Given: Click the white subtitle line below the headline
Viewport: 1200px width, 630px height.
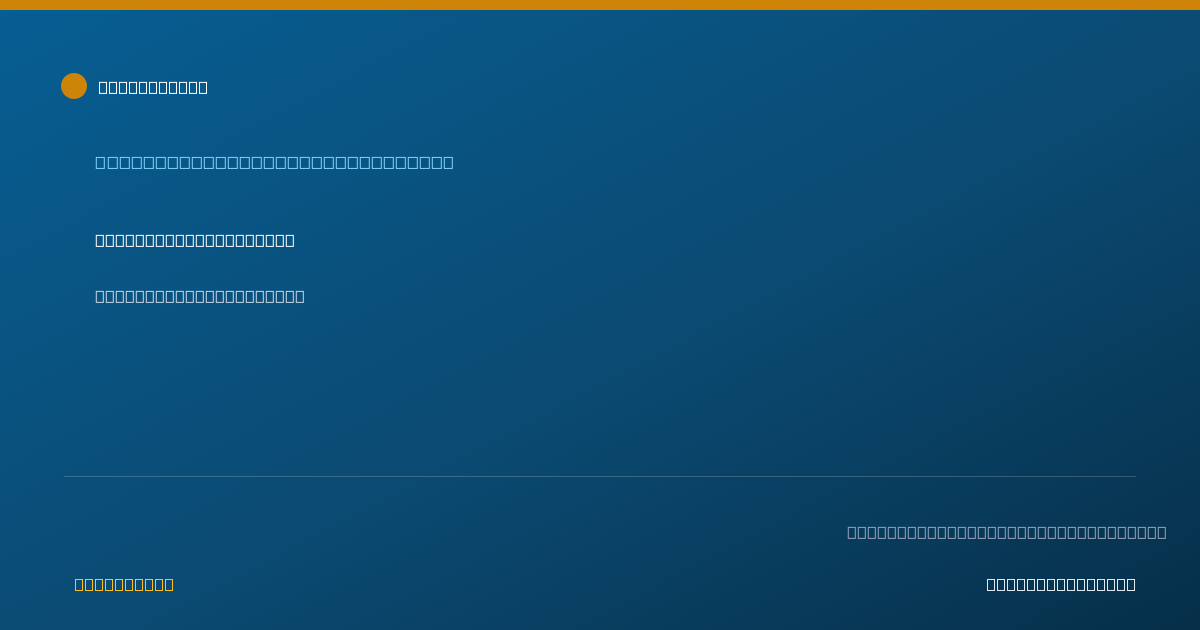Looking at the screenshot, I should pos(195,240).
